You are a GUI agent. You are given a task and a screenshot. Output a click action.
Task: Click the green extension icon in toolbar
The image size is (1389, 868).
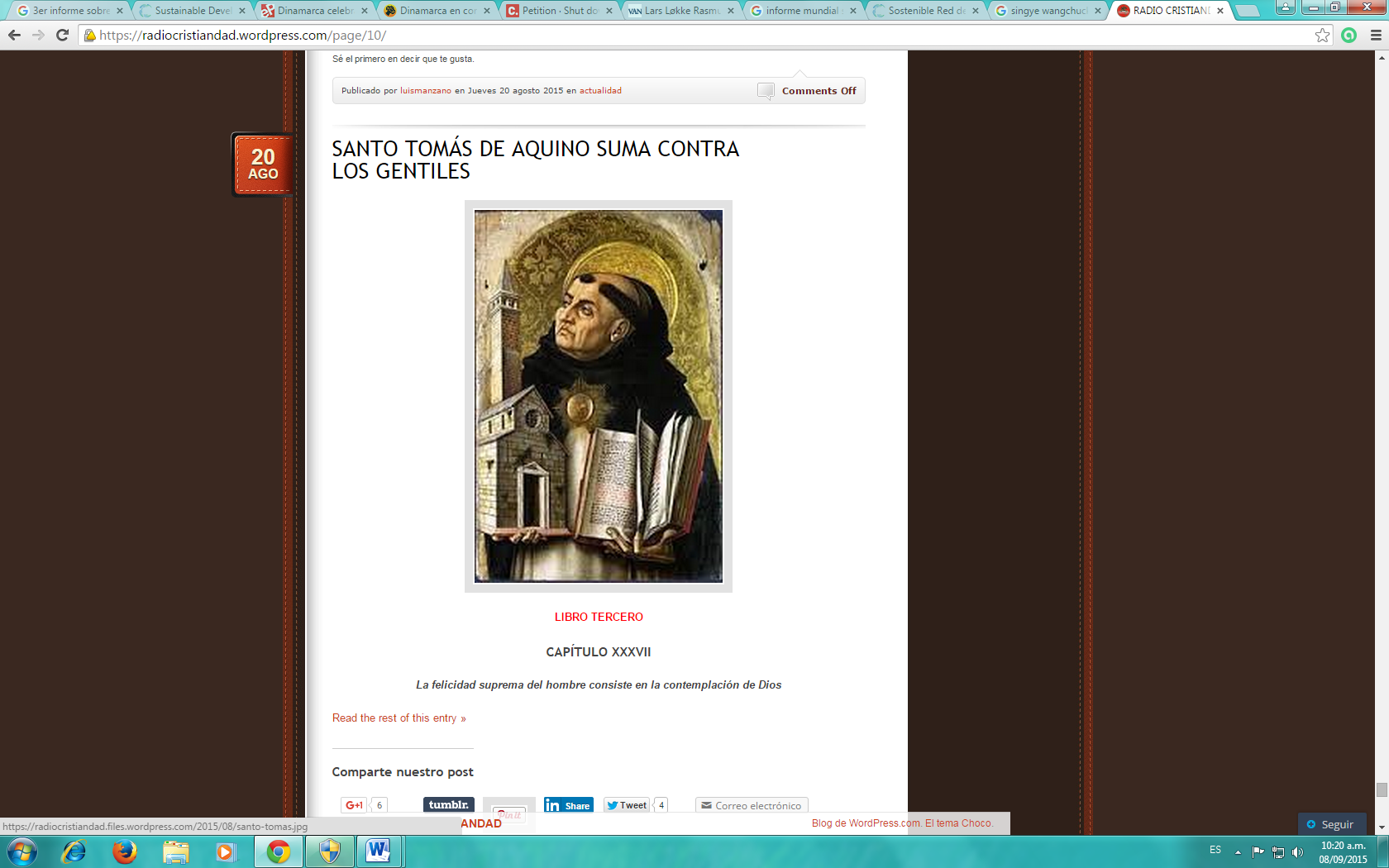[1349, 36]
